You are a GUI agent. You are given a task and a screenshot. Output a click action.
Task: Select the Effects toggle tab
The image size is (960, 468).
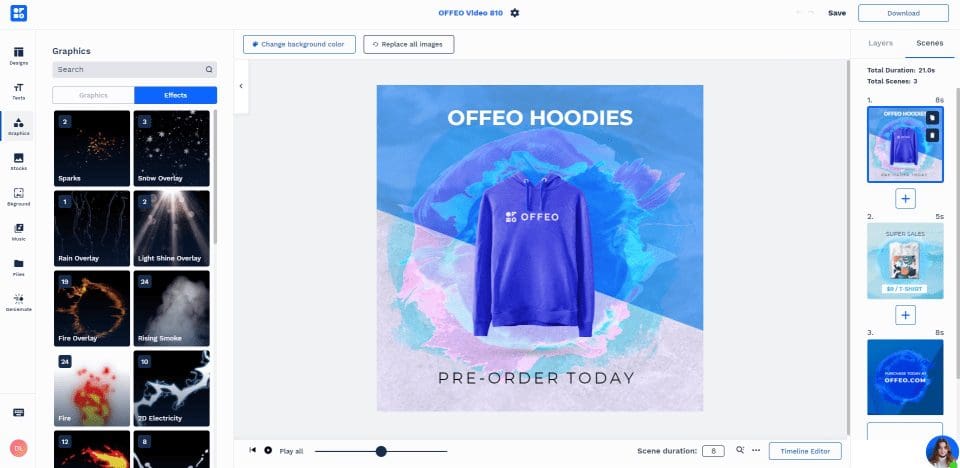(176, 95)
